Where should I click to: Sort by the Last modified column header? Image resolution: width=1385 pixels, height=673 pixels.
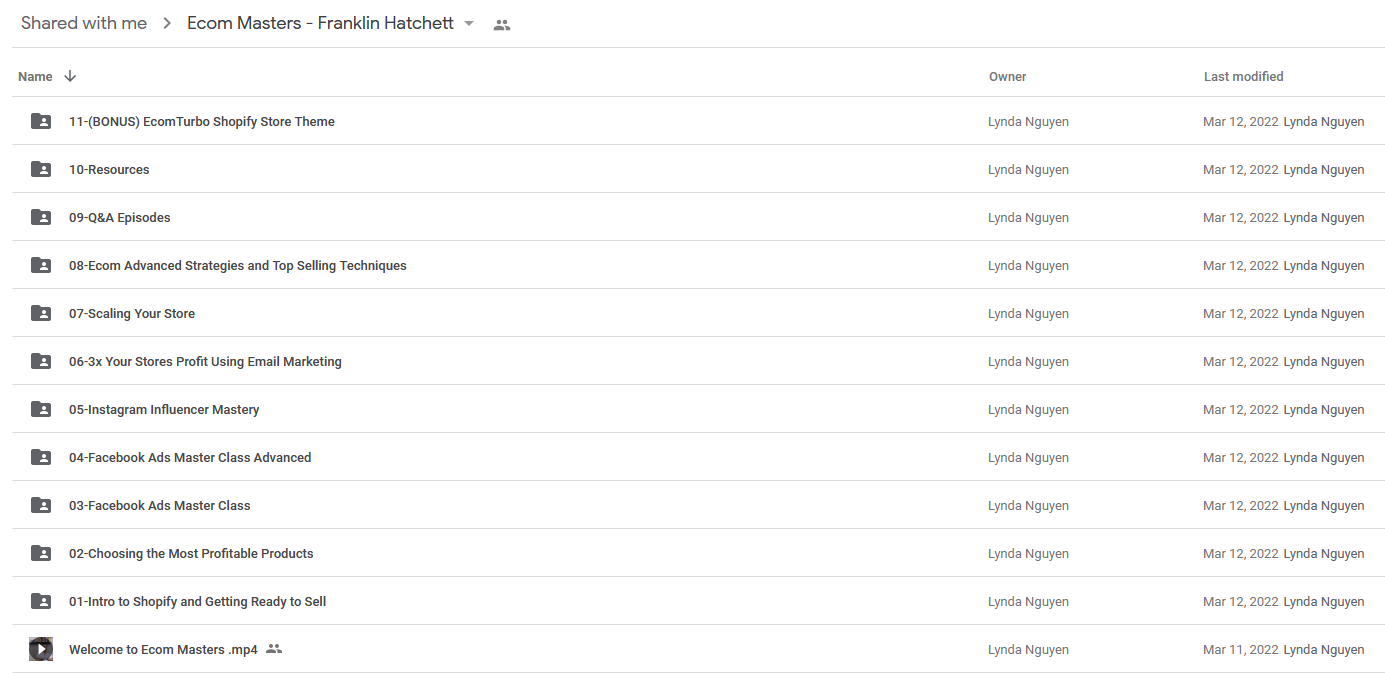point(1244,76)
